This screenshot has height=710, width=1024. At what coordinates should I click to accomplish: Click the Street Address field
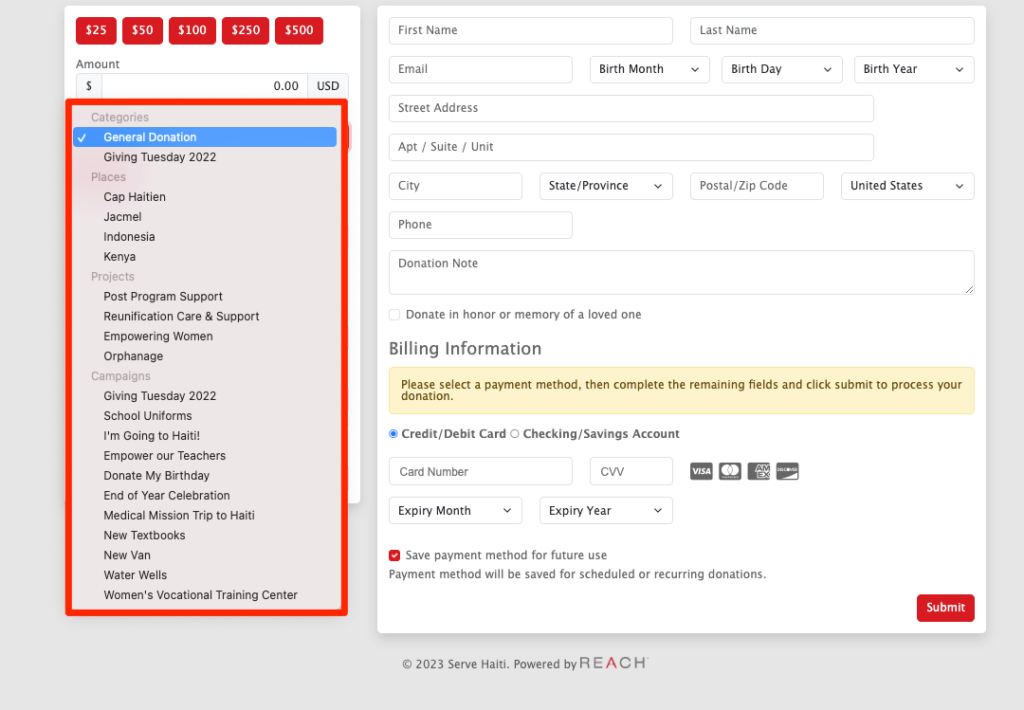pos(631,108)
